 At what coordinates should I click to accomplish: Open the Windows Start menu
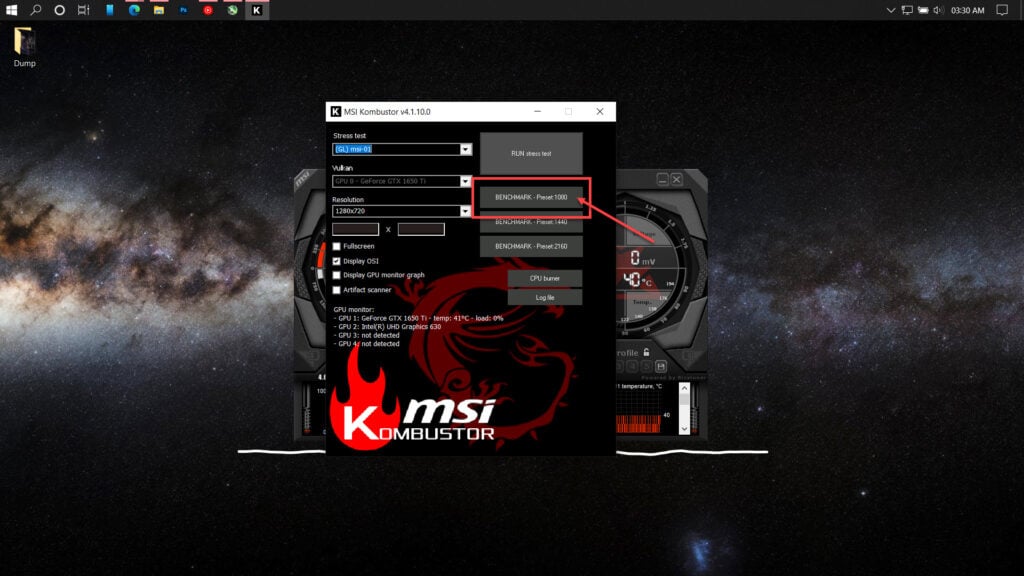(11, 10)
